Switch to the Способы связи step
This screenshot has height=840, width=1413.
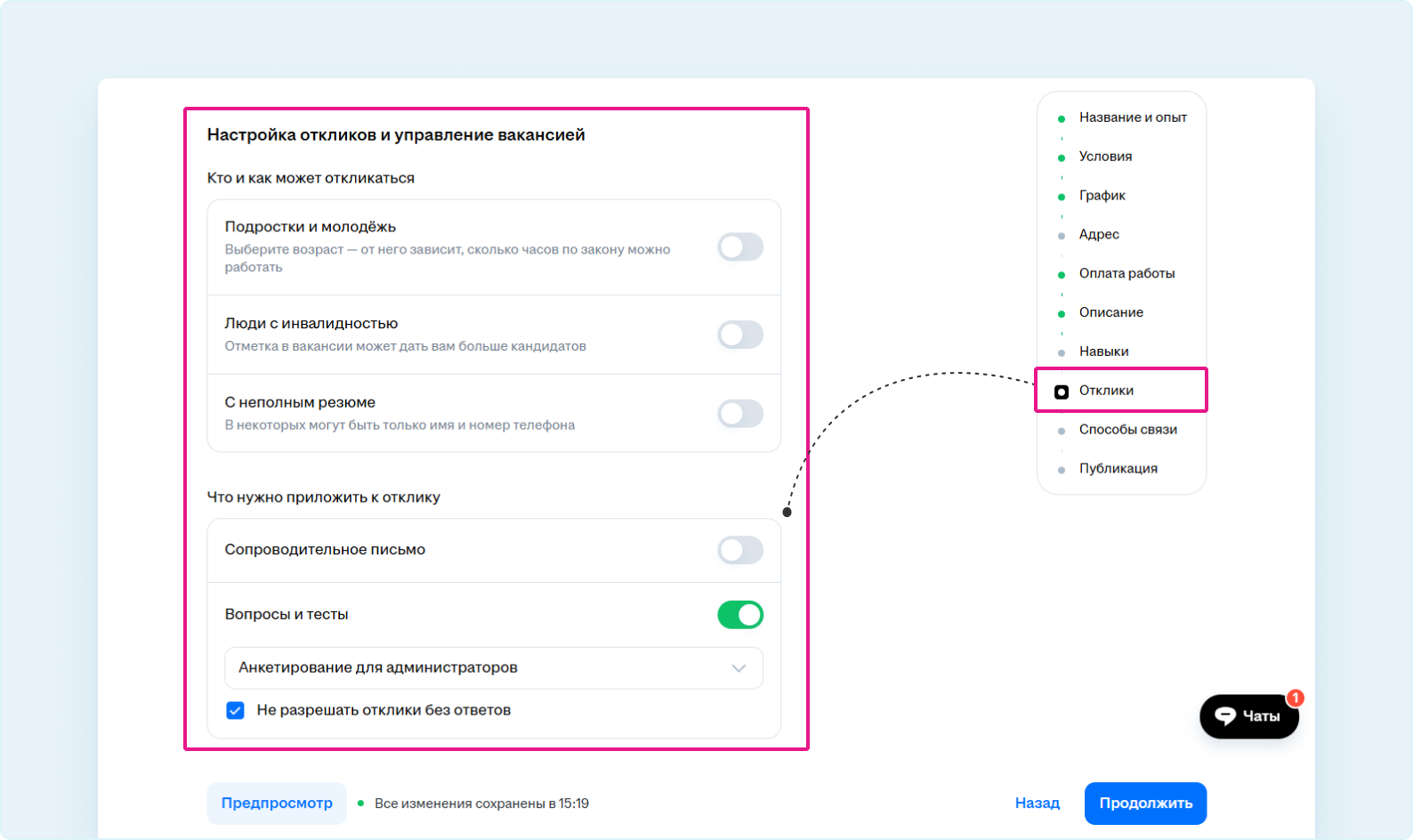1127,430
